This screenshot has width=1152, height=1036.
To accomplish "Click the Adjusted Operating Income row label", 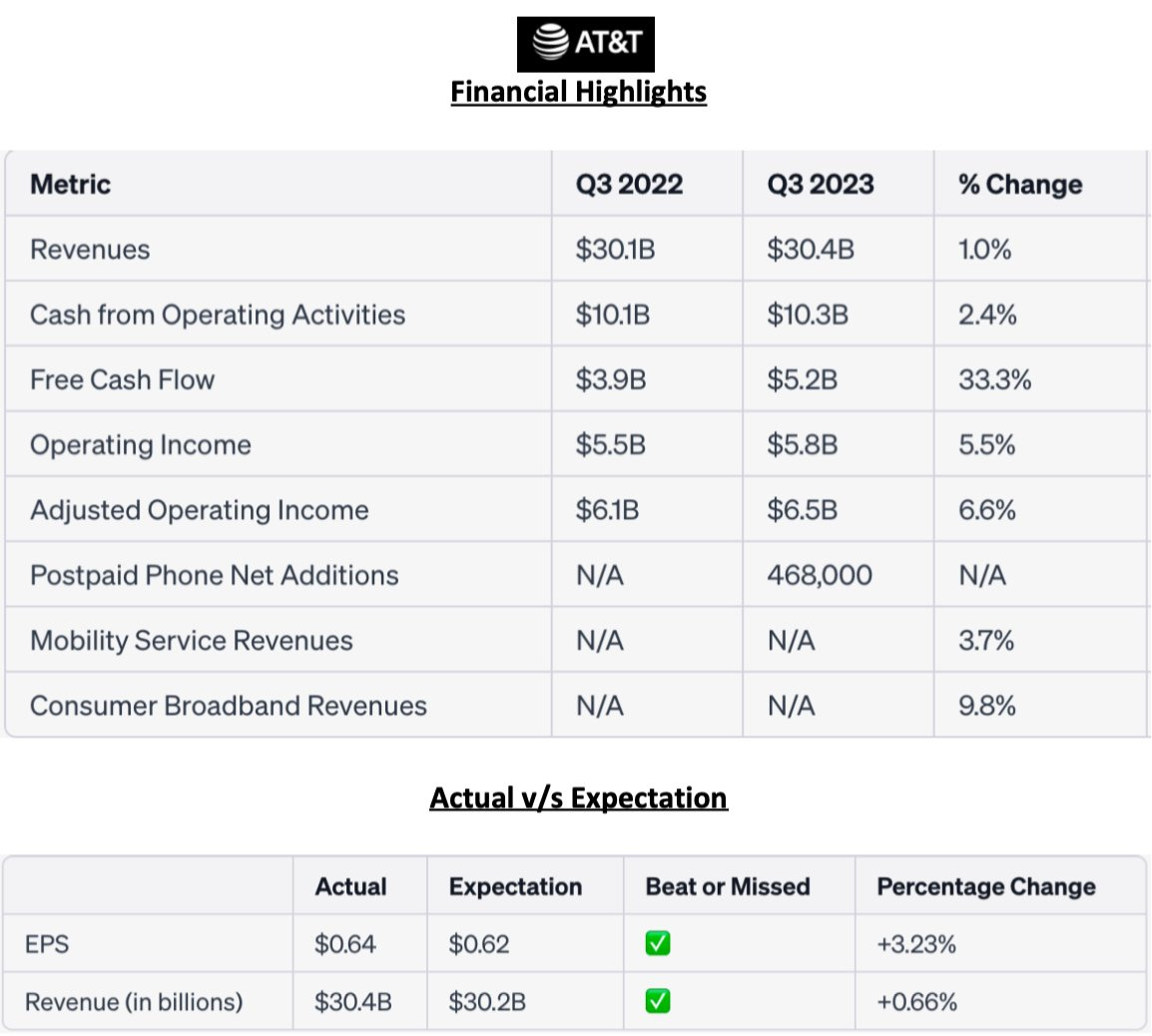I will (x=200, y=510).
